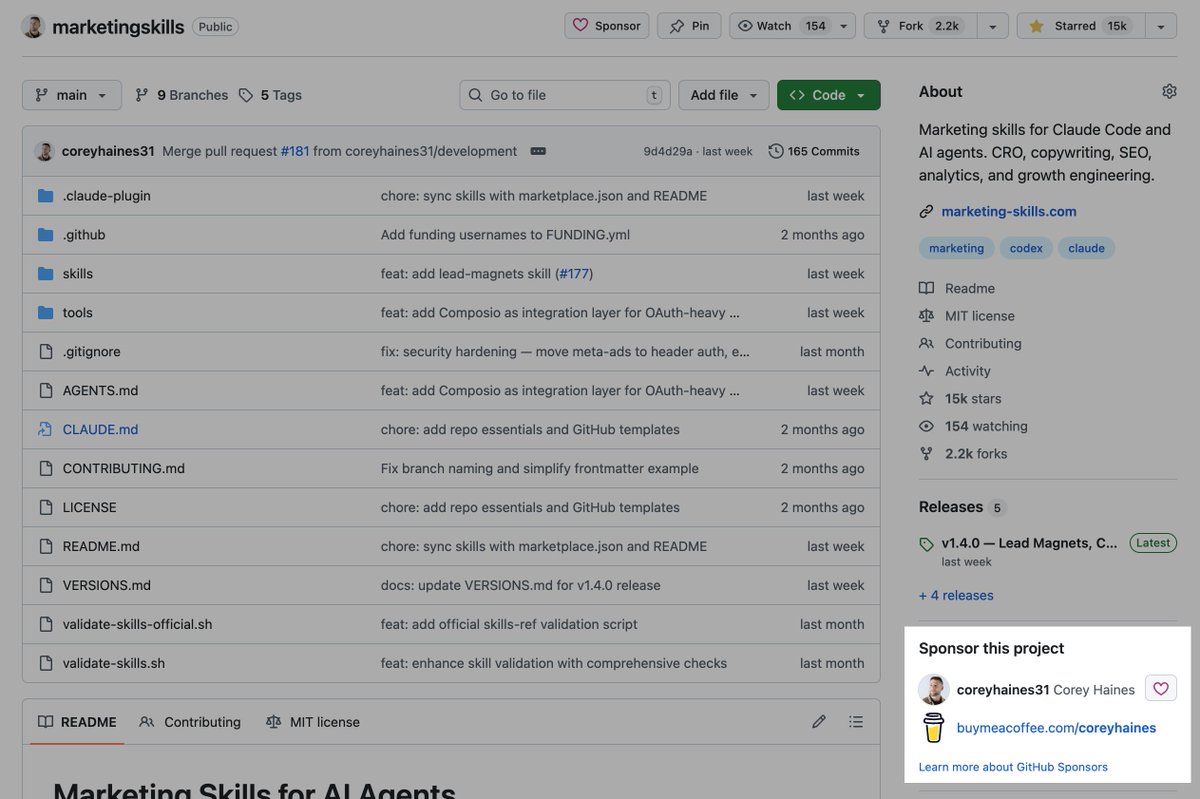Open README outline list icon

point(856,721)
